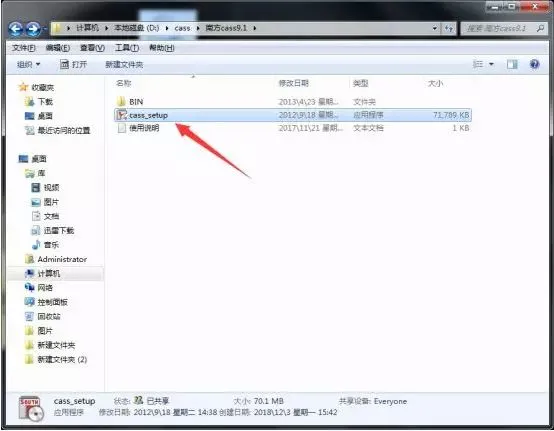Open 新建文件夹 in the navigation tree
This screenshot has height=431, width=554.
pyautogui.click(x=56, y=345)
